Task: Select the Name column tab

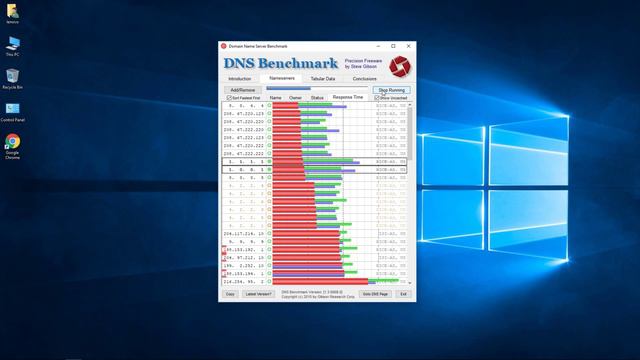Action: pyautogui.click(x=276, y=98)
